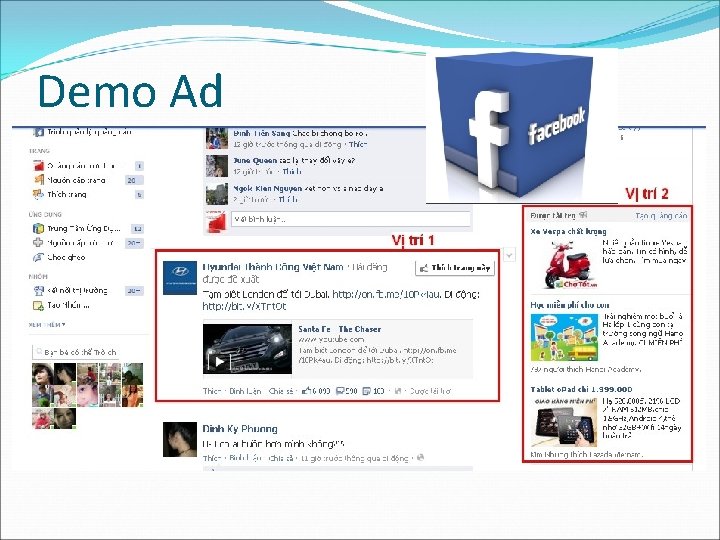Click Bình luận under the Hyundai post
Screen dimensions: 720x540
[245, 391]
